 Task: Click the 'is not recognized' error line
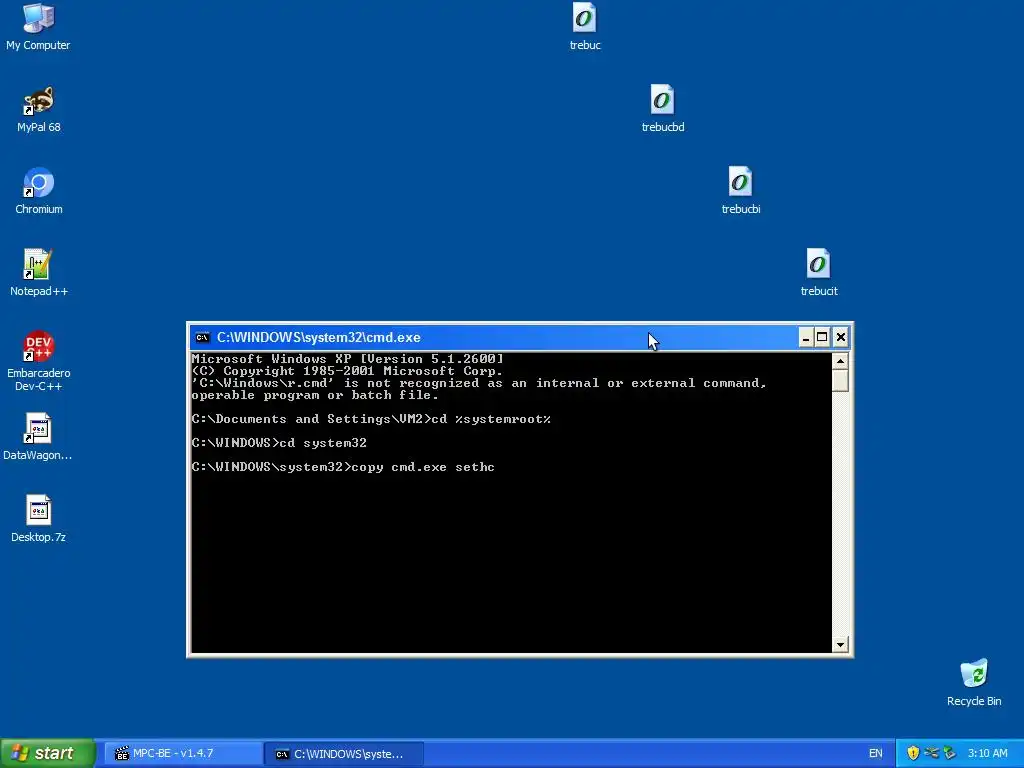[479, 383]
